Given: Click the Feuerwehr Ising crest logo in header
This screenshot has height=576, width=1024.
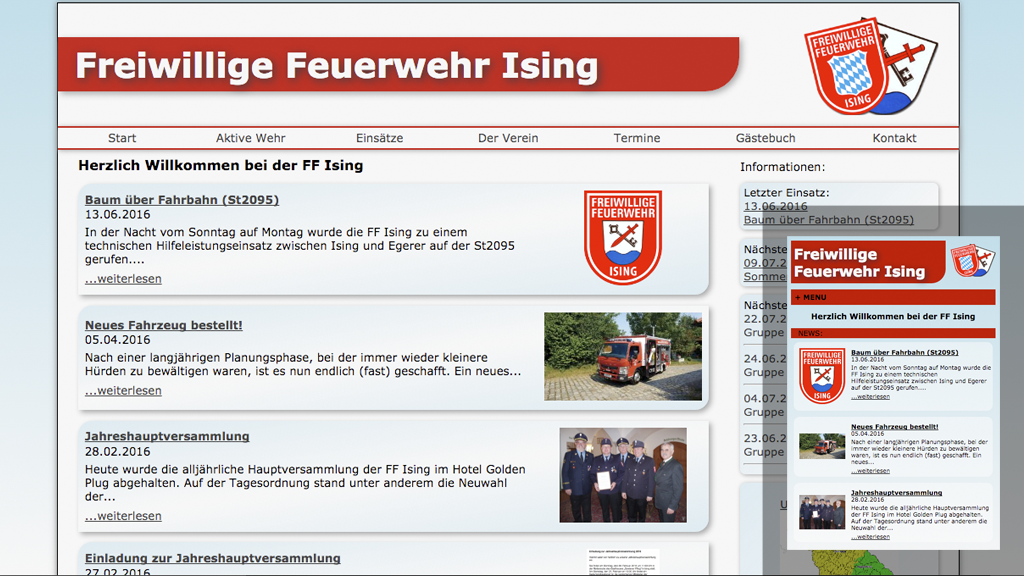Looking at the screenshot, I should click(x=869, y=66).
